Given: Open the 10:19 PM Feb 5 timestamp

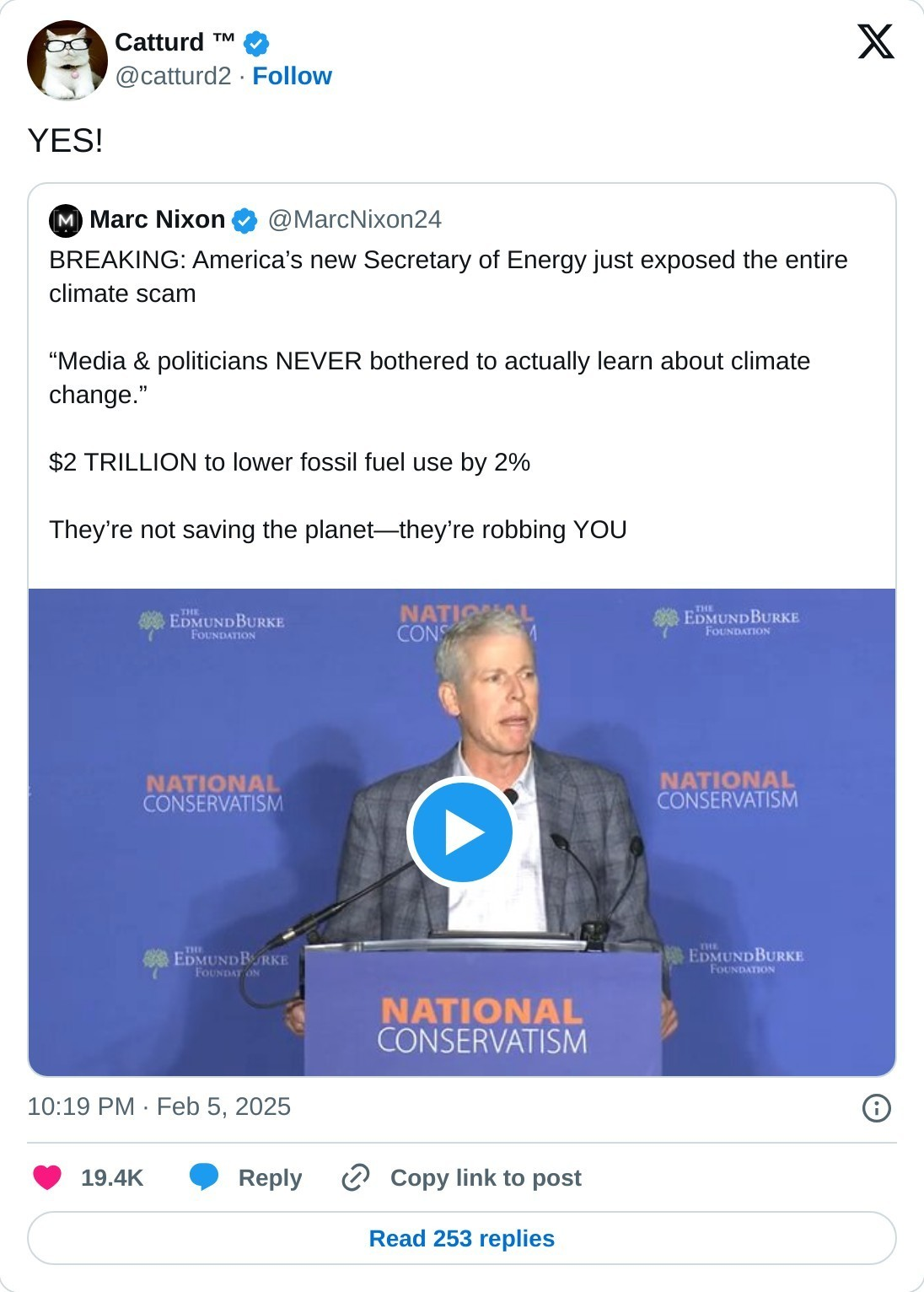Looking at the screenshot, I should click(x=158, y=1106).
